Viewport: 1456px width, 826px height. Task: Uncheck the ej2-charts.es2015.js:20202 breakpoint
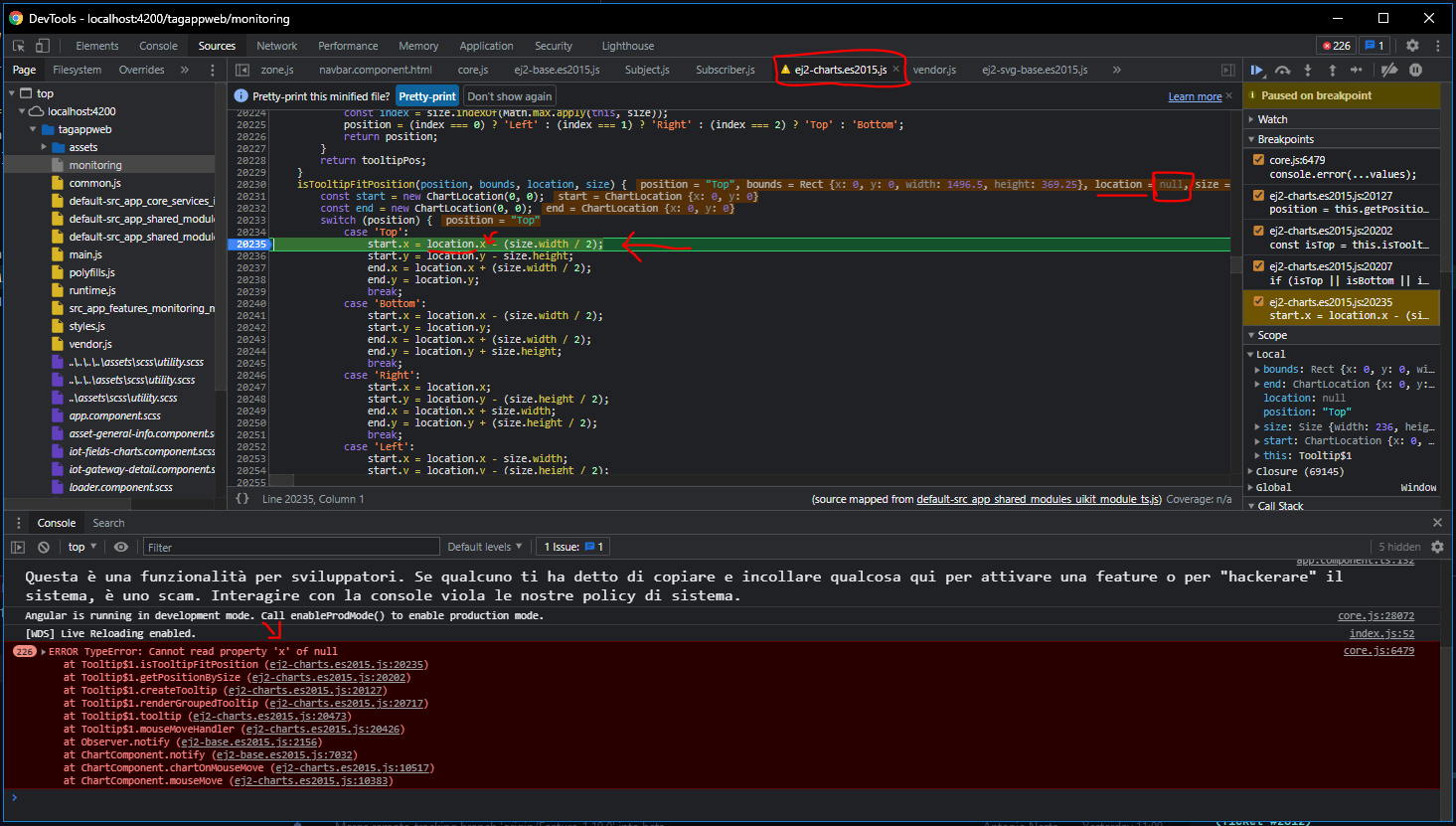[x=1259, y=231]
